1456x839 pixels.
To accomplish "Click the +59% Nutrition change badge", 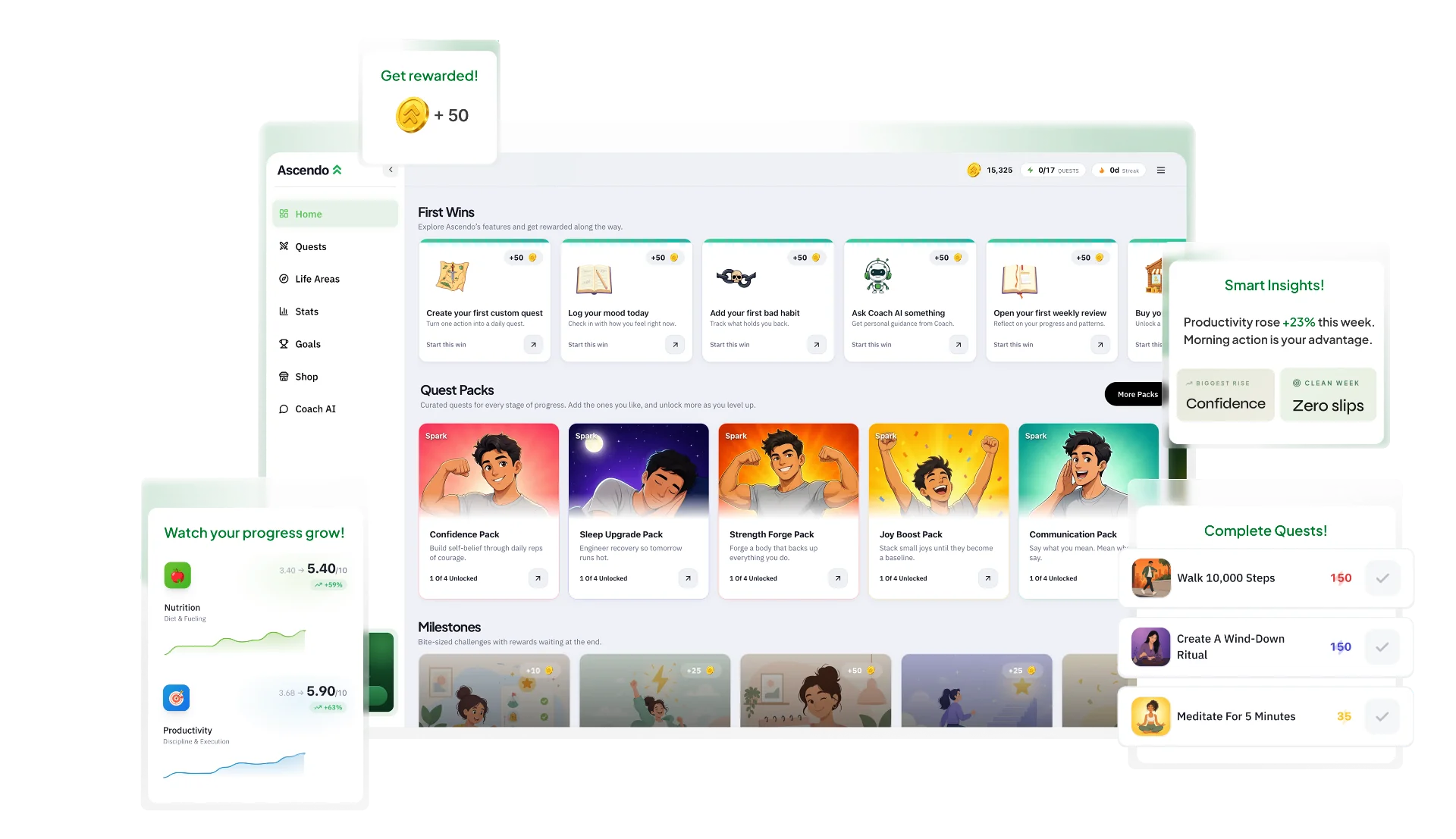I will (x=329, y=585).
